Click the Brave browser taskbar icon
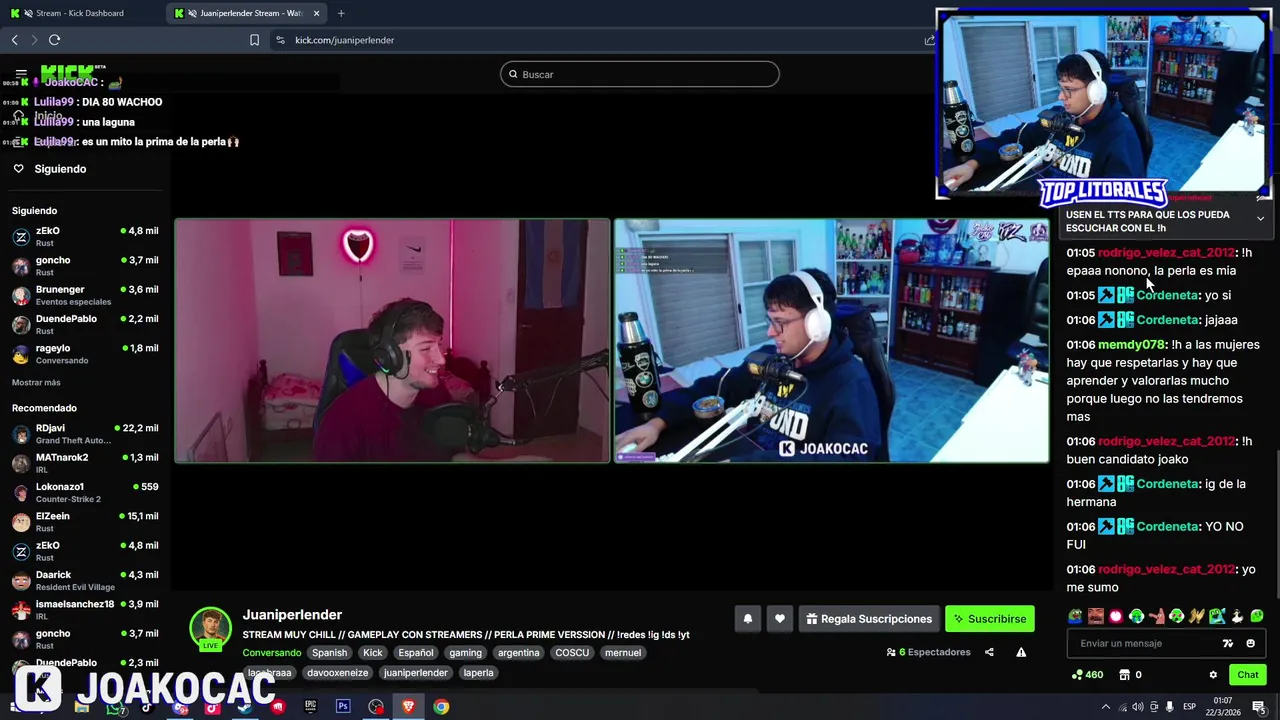This screenshot has width=1280, height=720. coord(408,706)
